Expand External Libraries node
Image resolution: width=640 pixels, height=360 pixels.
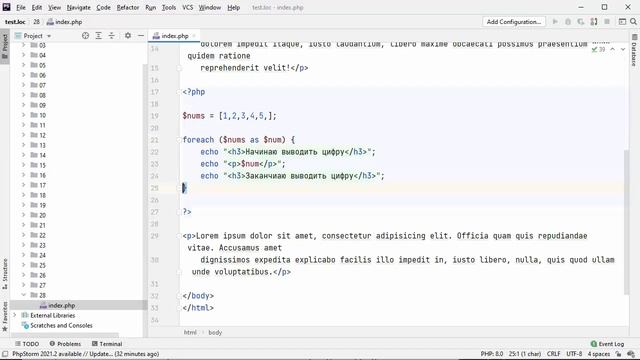(x=15, y=315)
